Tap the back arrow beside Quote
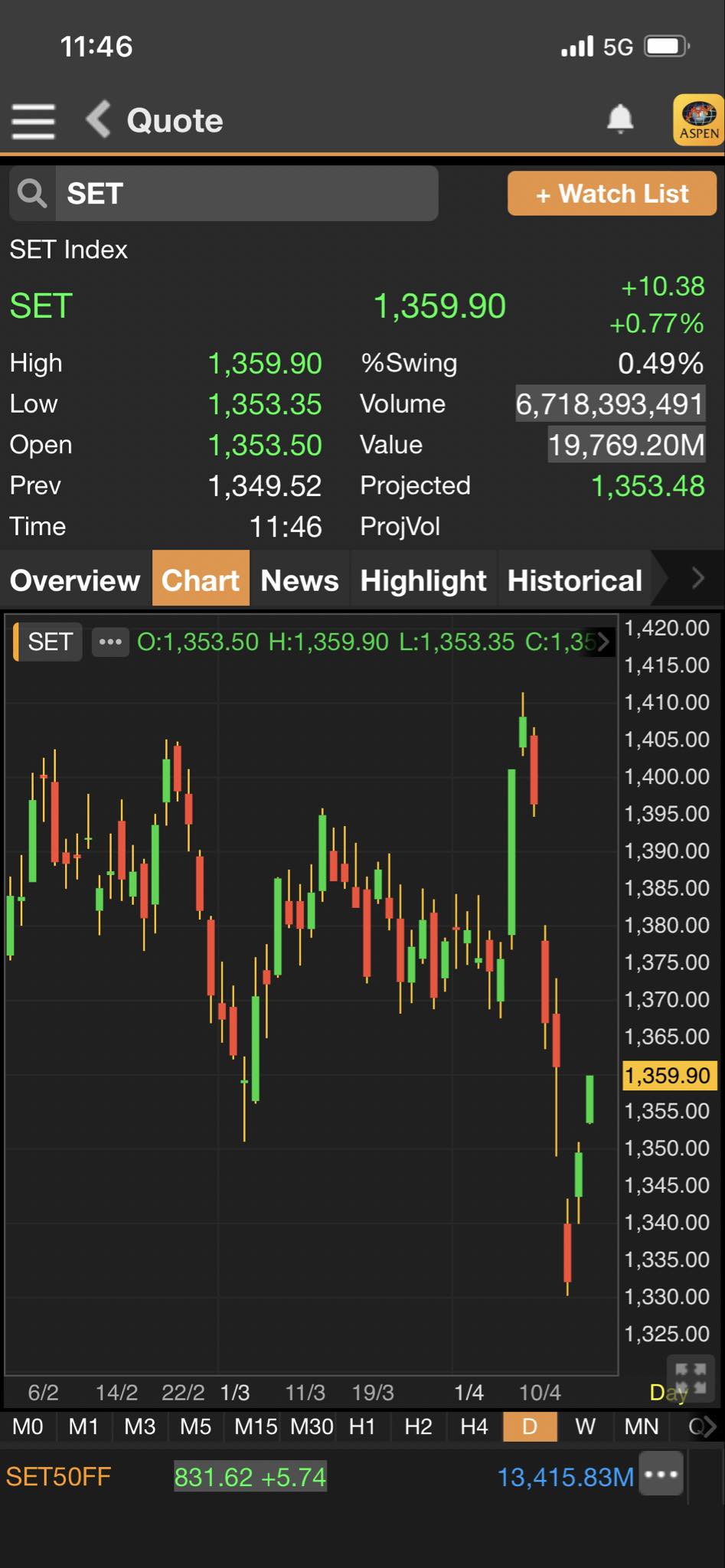 click(99, 120)
